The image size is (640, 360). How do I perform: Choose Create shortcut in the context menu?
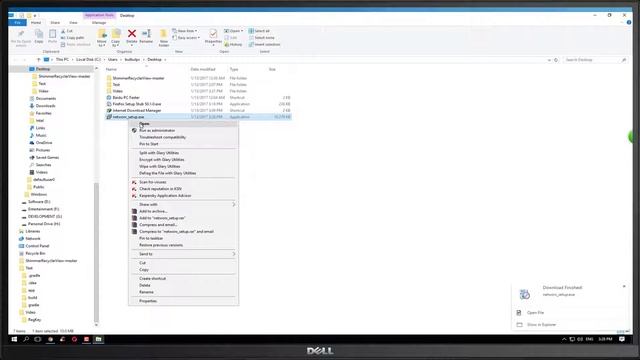coord(183,278)
